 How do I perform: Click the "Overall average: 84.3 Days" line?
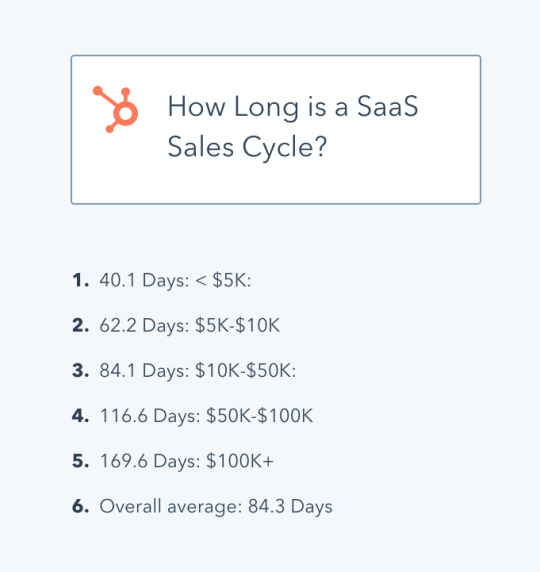(x=216, y=507)
